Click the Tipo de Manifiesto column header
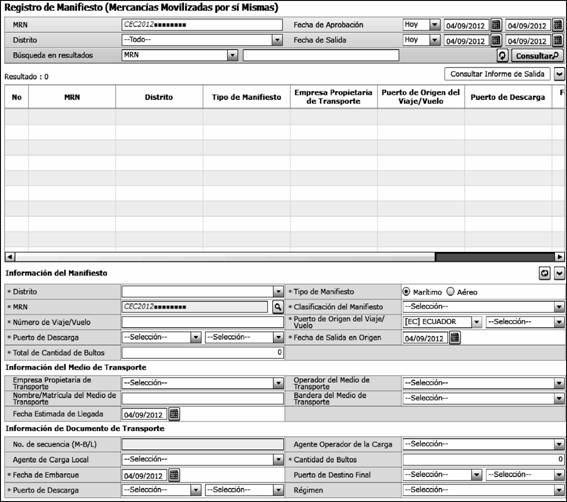 coord(247,97)
